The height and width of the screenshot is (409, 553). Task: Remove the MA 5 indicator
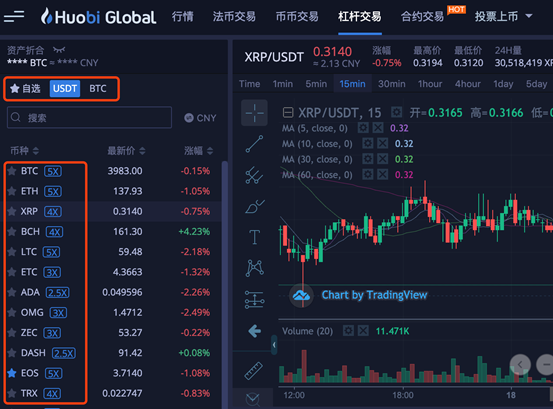coord(378,128)
